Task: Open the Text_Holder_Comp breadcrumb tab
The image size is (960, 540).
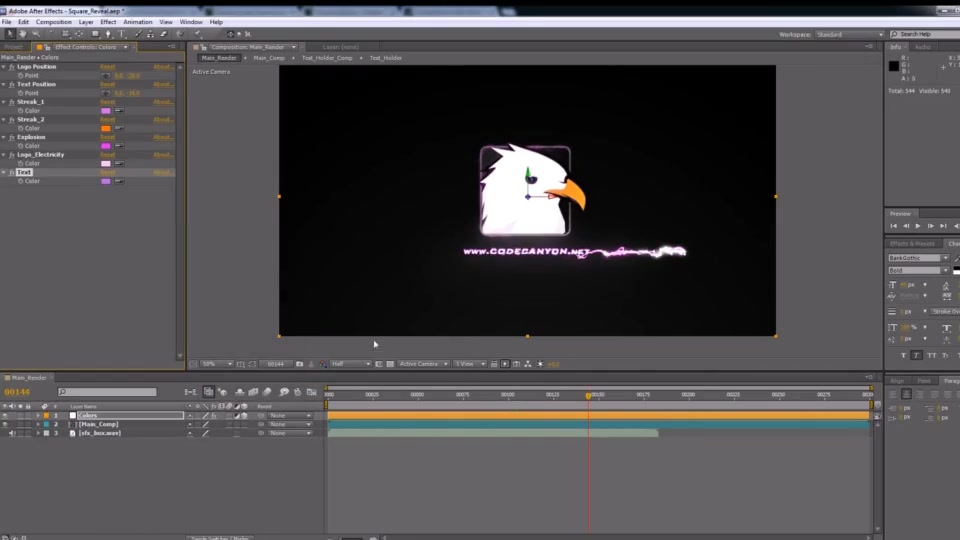Action: [327, 58]
